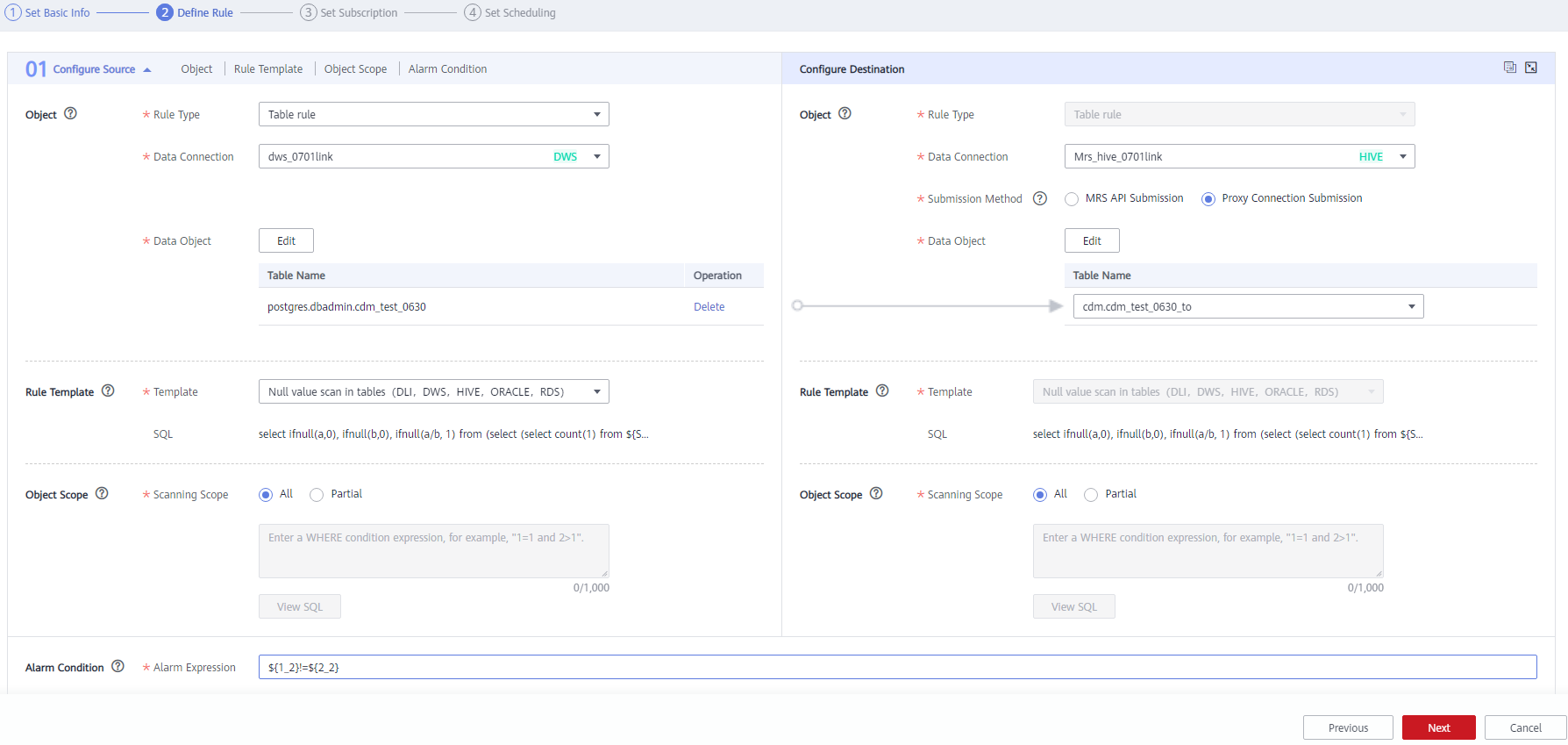Click help icon next to source Object
1568x745 pixels.
(71, 113)
